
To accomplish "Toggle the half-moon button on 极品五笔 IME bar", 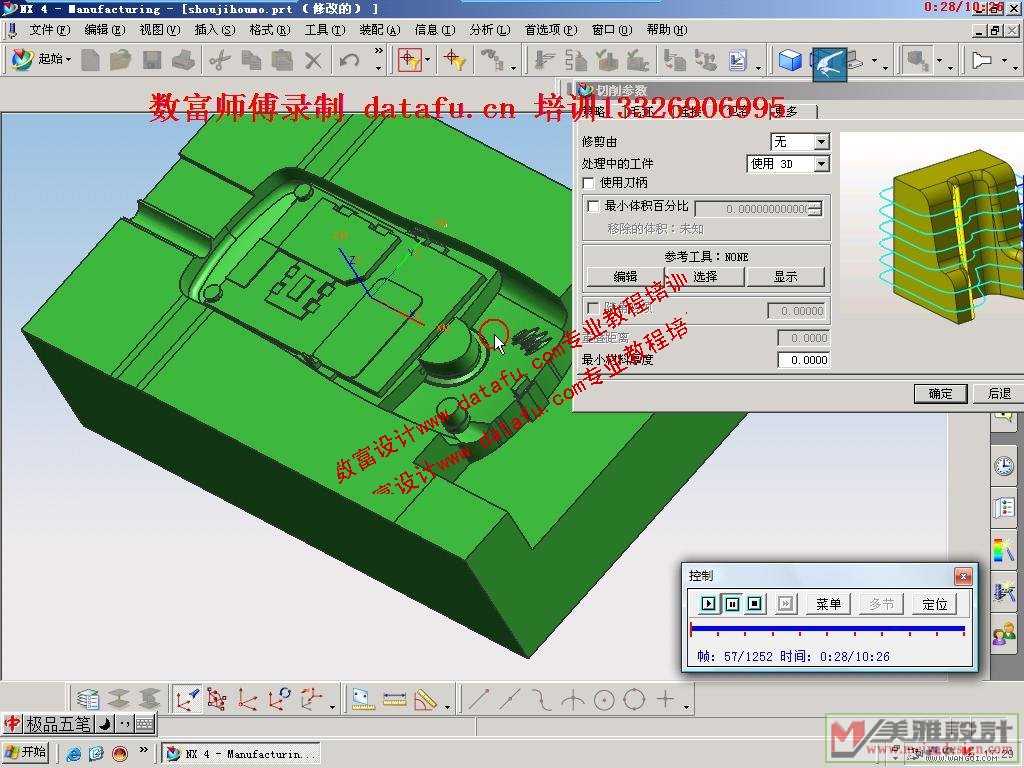I will pos(105,724).
